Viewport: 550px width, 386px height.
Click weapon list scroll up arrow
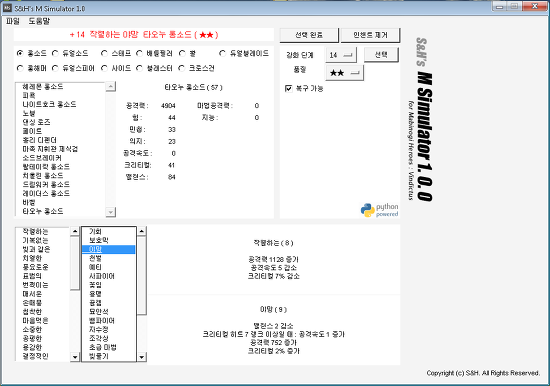tap(110, 86)
